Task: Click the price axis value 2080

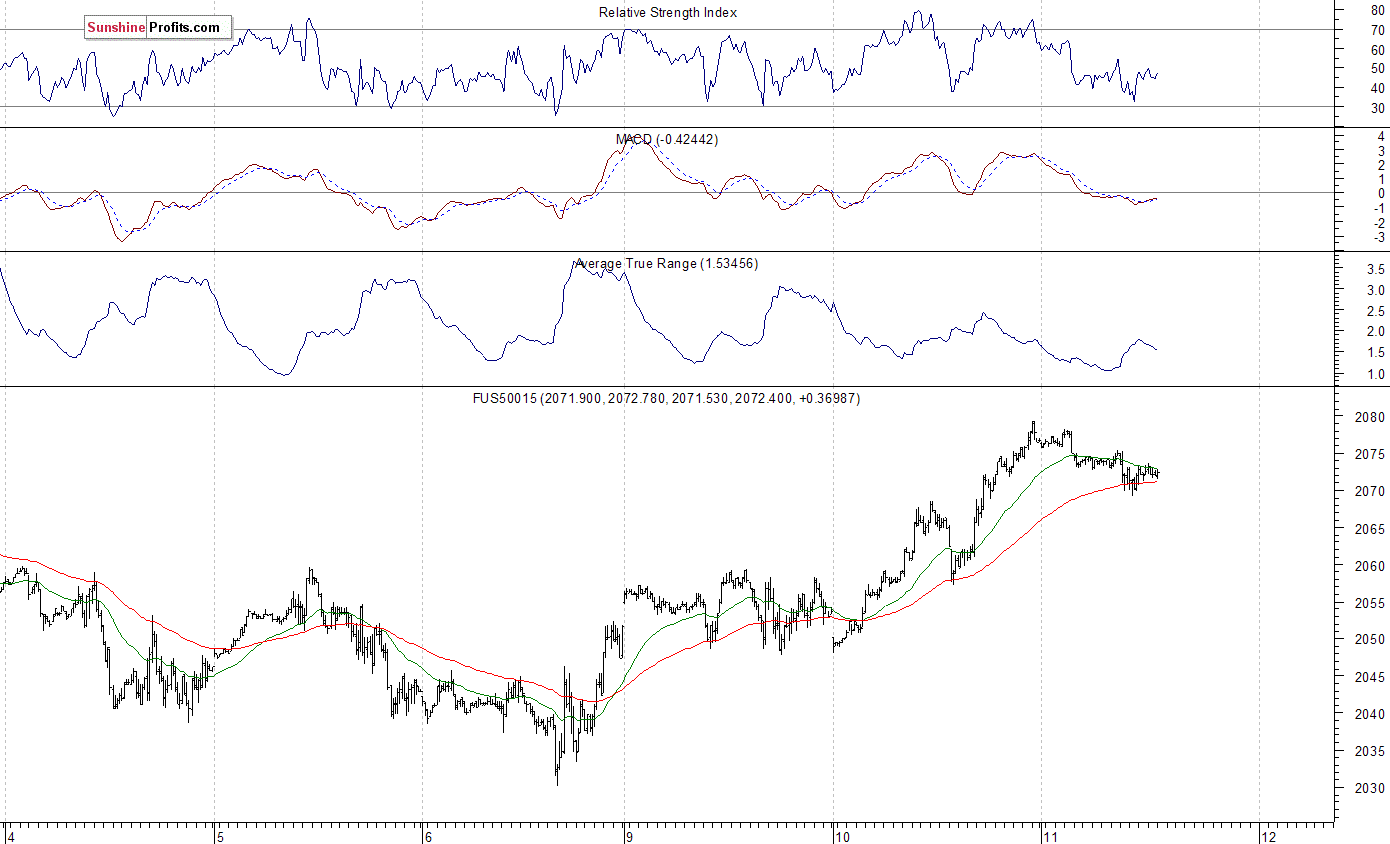Action: (x=1371, y=417)
